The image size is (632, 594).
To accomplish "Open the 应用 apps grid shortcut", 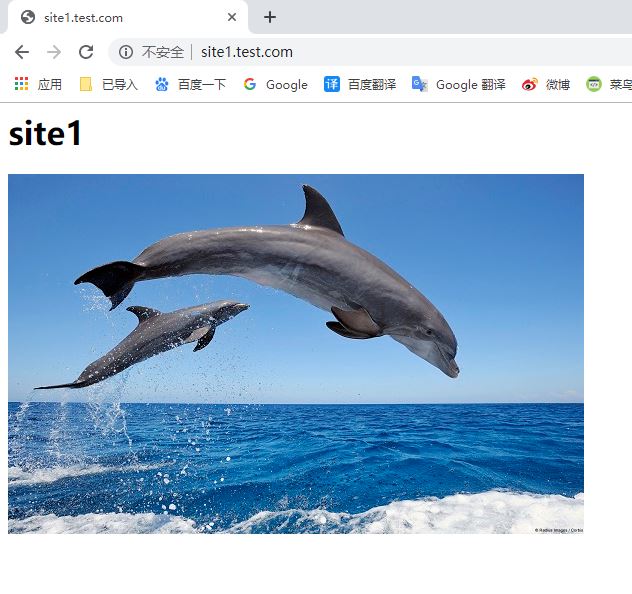I will (38, 85).
